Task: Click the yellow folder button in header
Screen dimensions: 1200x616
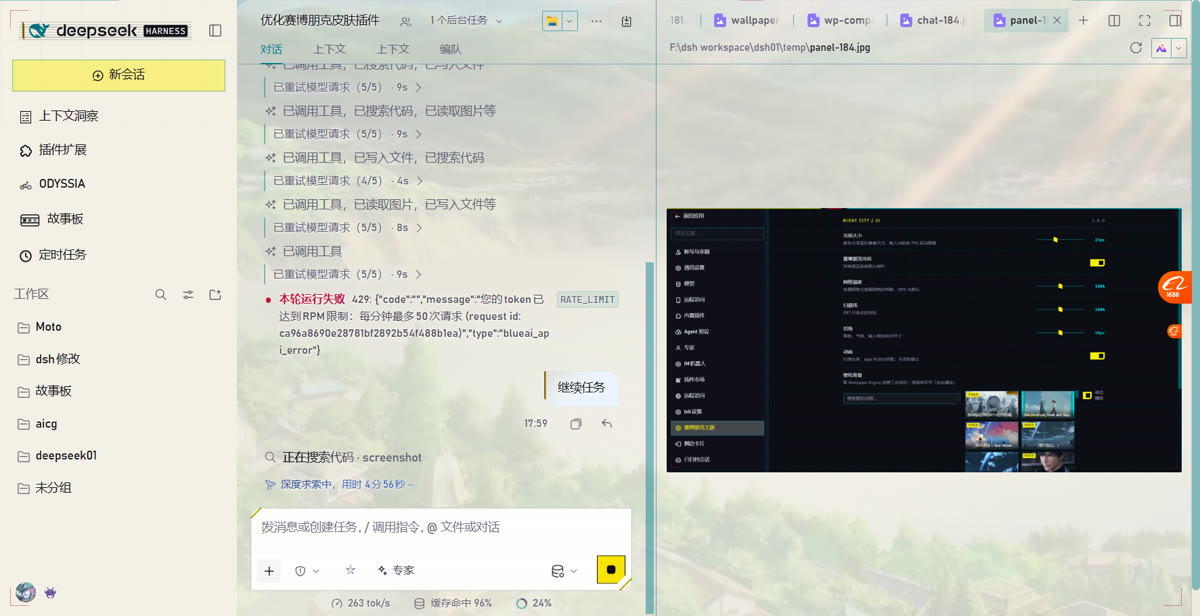Action: 552,20
